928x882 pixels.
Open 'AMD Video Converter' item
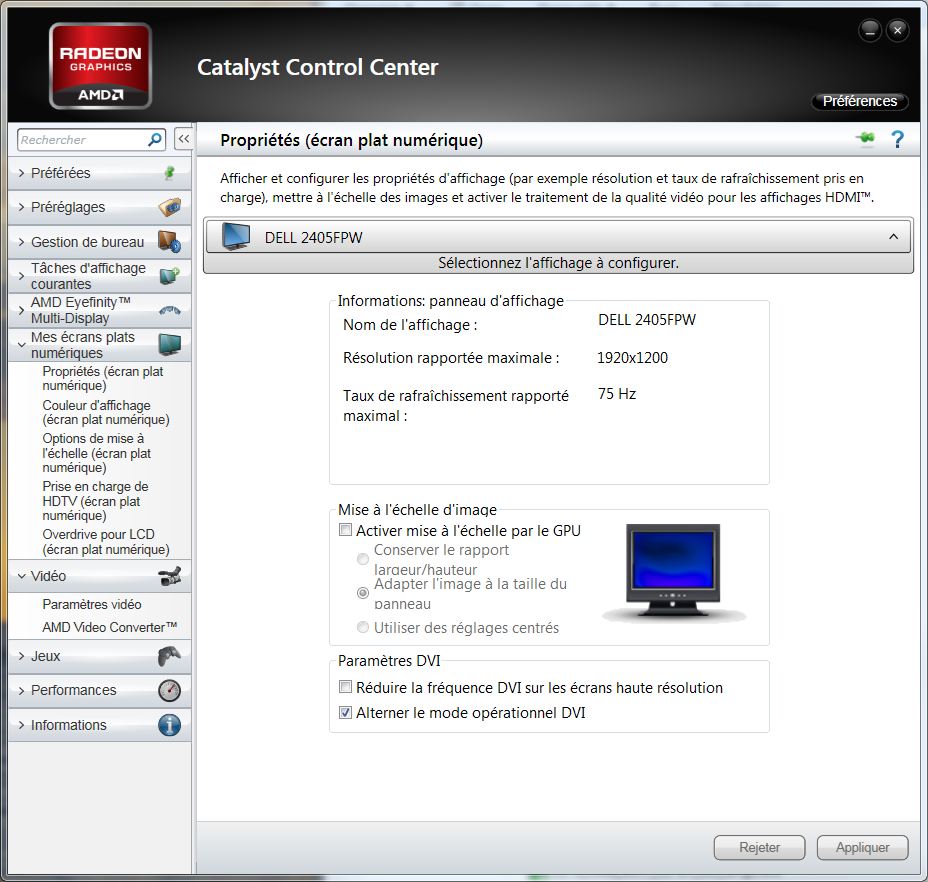[x=109, y=627]
